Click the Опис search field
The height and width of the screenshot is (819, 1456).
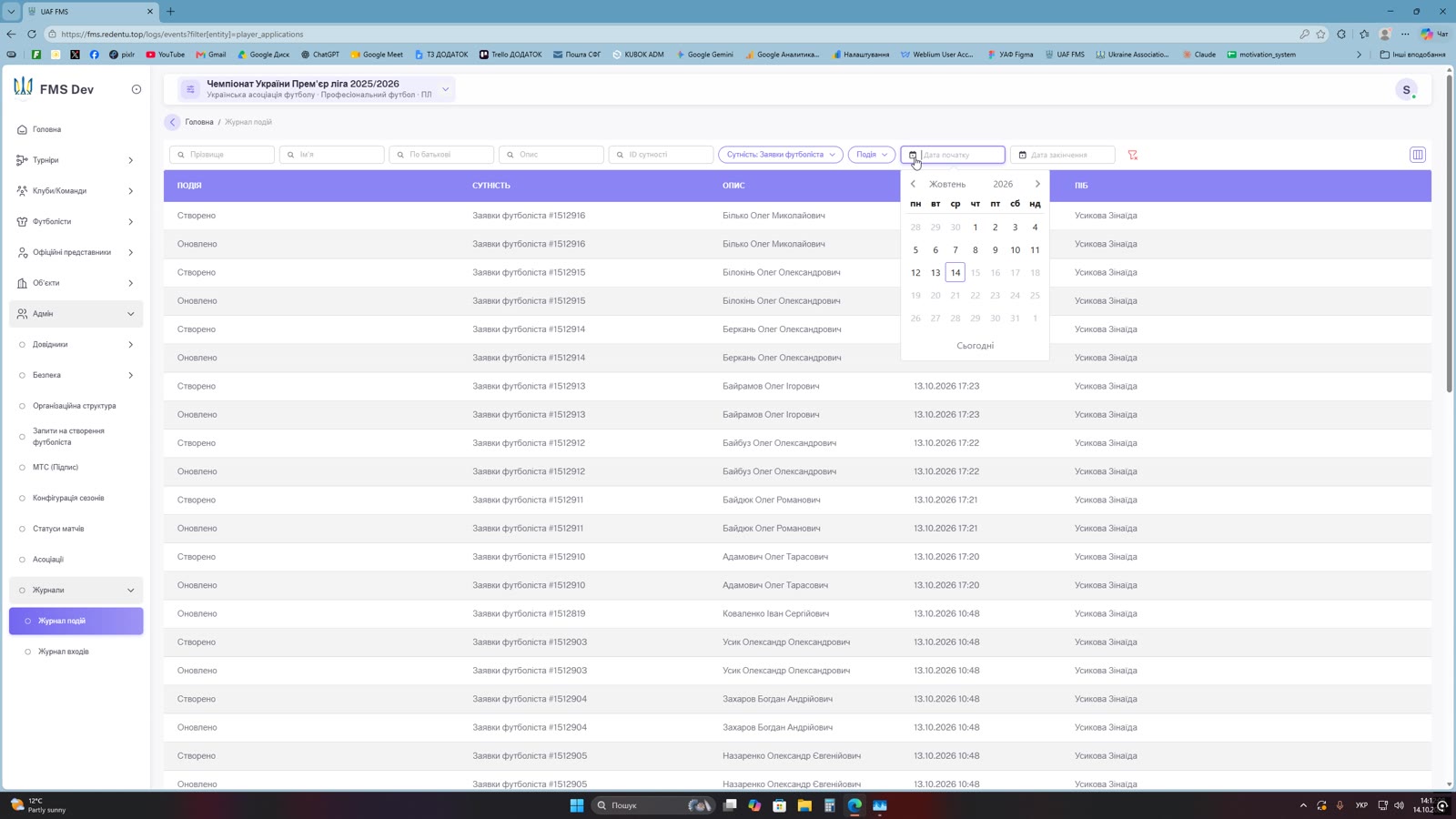click(551, 155)
